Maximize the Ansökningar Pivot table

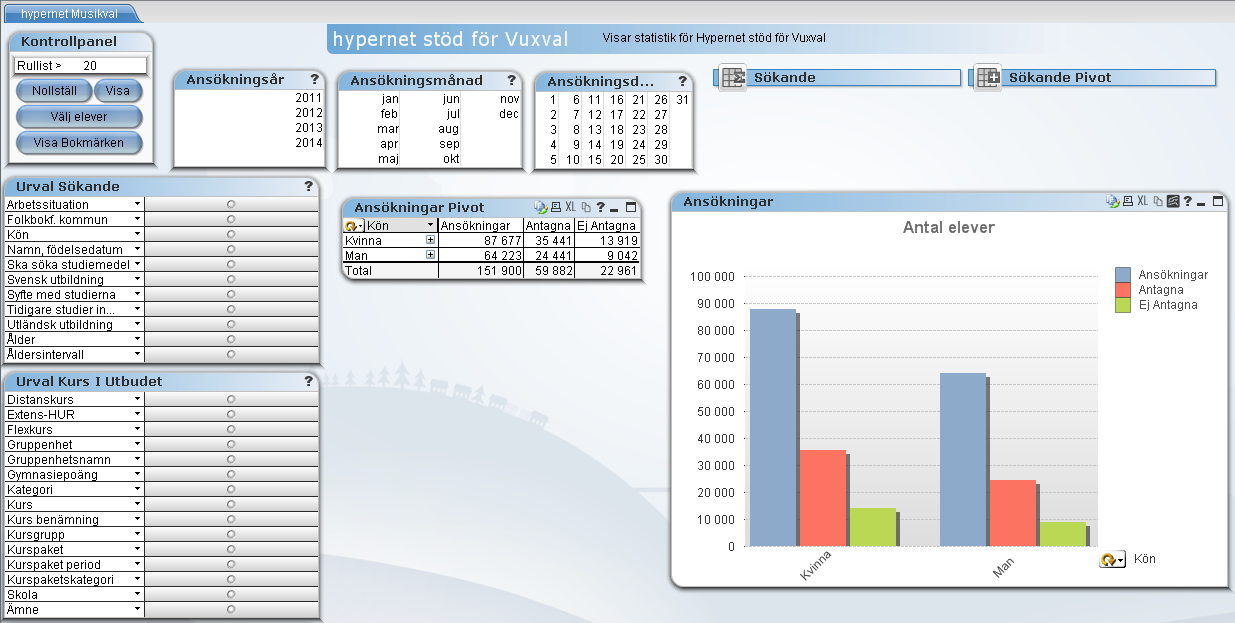631,207
